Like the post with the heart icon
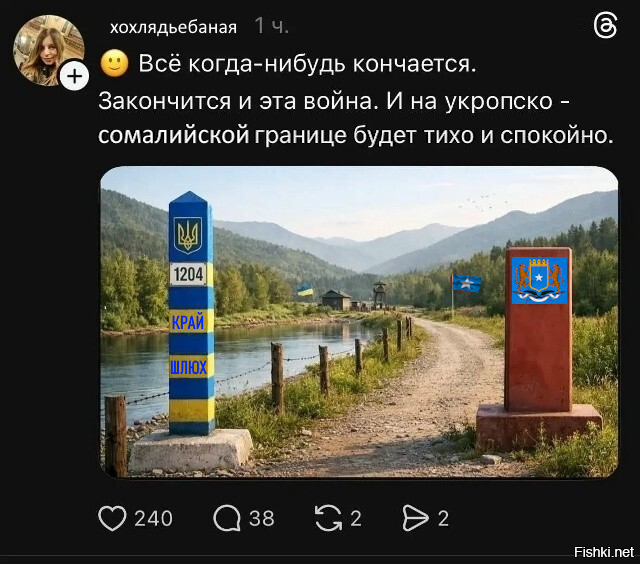 (x=112, y=518)
